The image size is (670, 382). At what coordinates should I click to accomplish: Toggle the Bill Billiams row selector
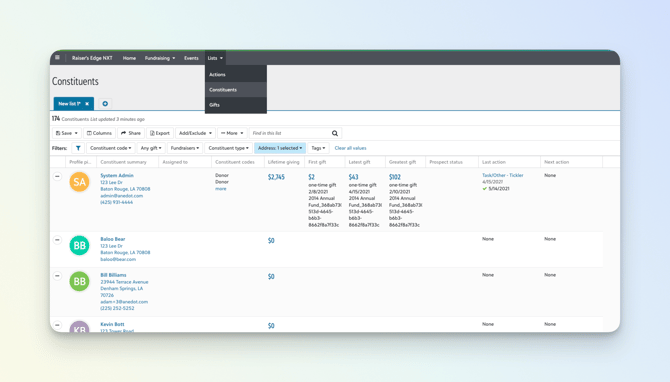point(57,276)
